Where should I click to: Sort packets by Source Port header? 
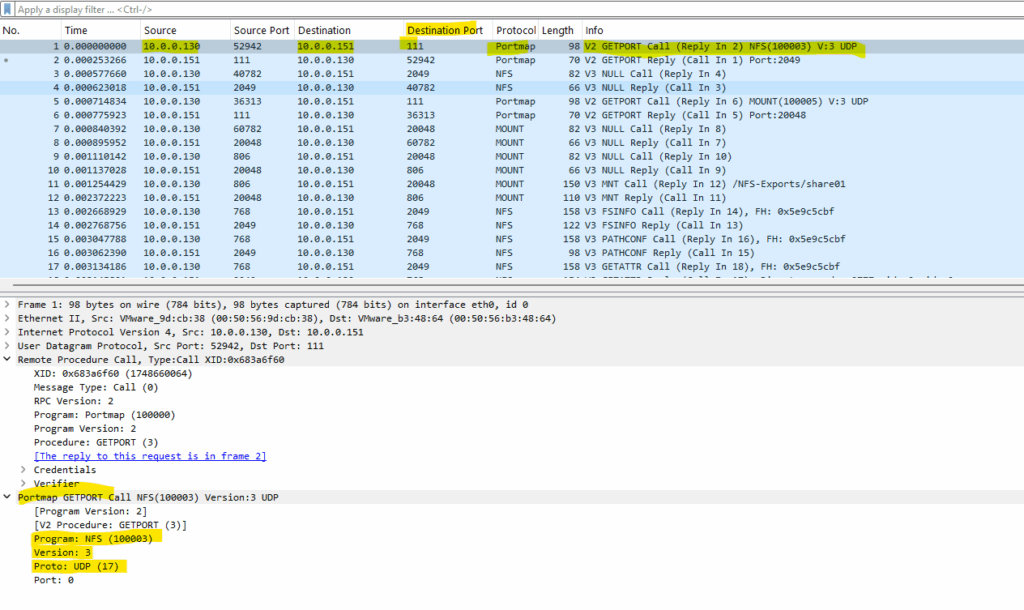[261, 30]
